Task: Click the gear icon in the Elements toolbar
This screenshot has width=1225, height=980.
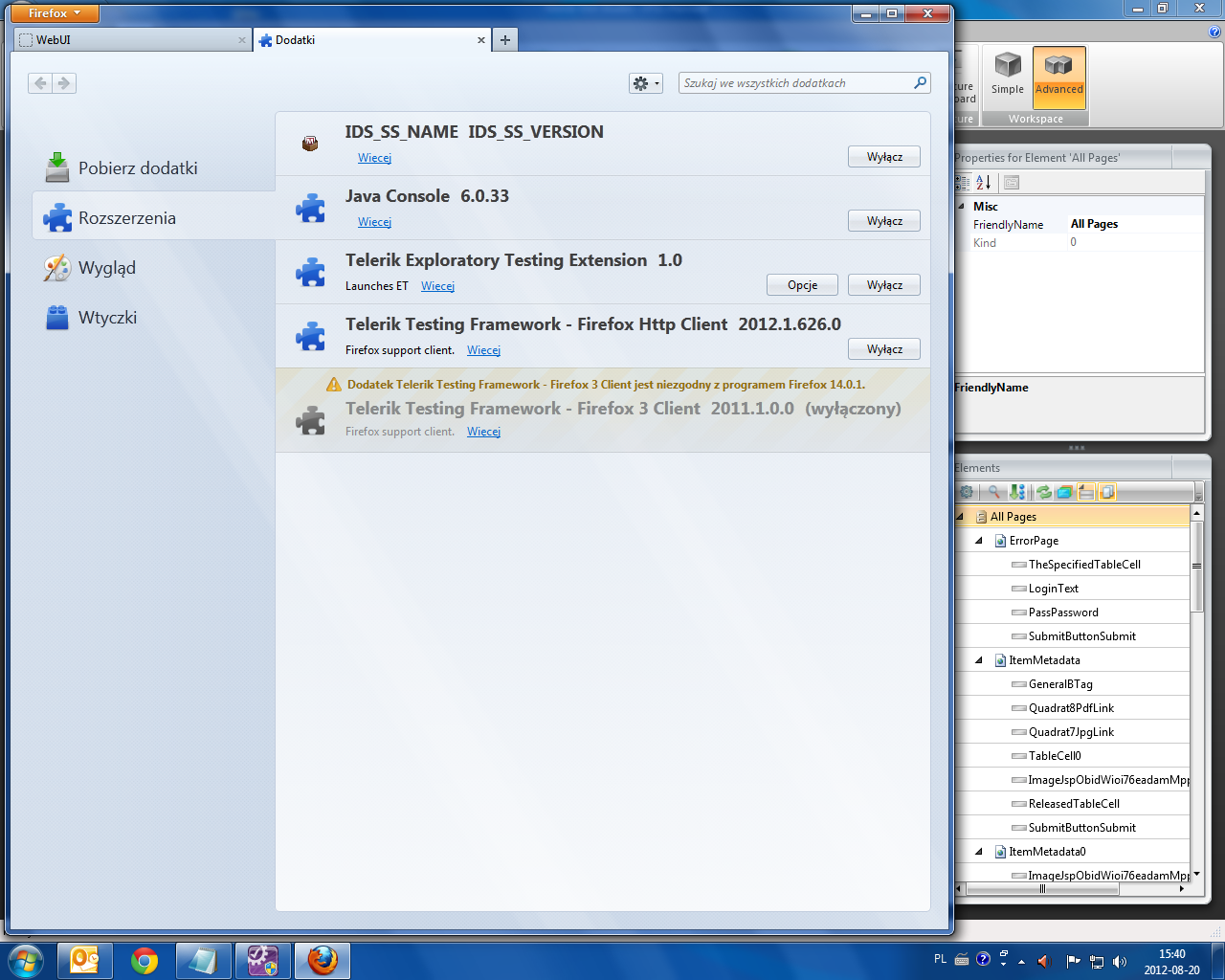Action: (x=967, y=492)
